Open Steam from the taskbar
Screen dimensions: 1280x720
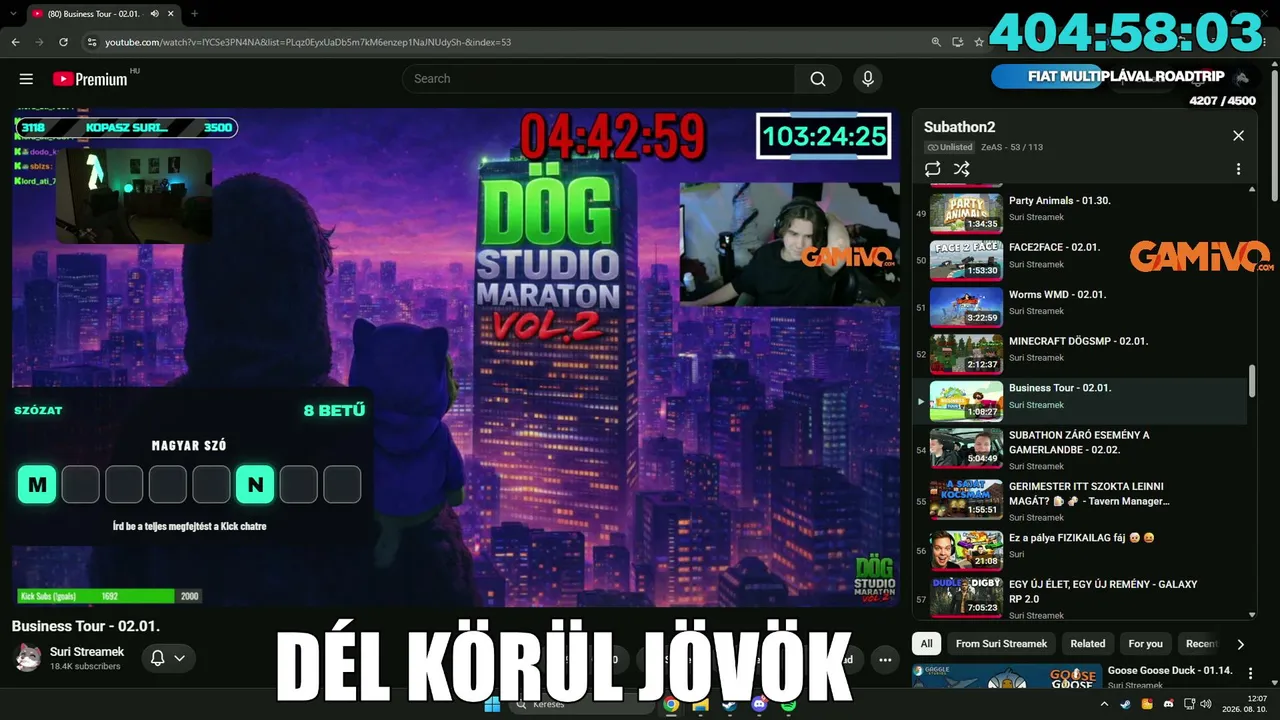tap(729, 704)
